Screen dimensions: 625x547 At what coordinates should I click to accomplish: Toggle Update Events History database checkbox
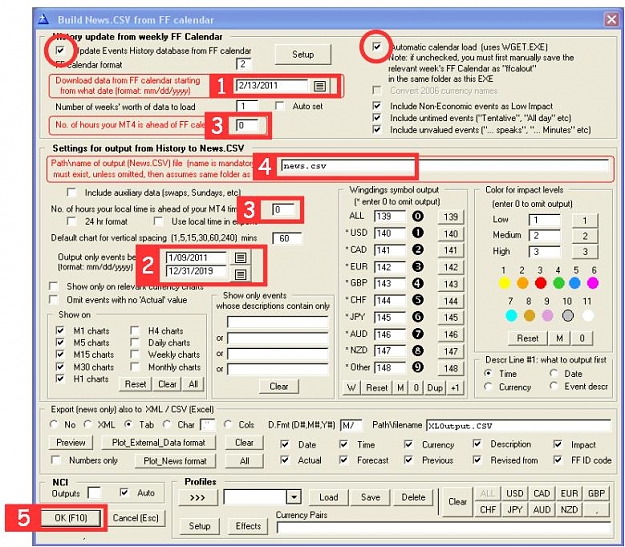coord(60,50)
